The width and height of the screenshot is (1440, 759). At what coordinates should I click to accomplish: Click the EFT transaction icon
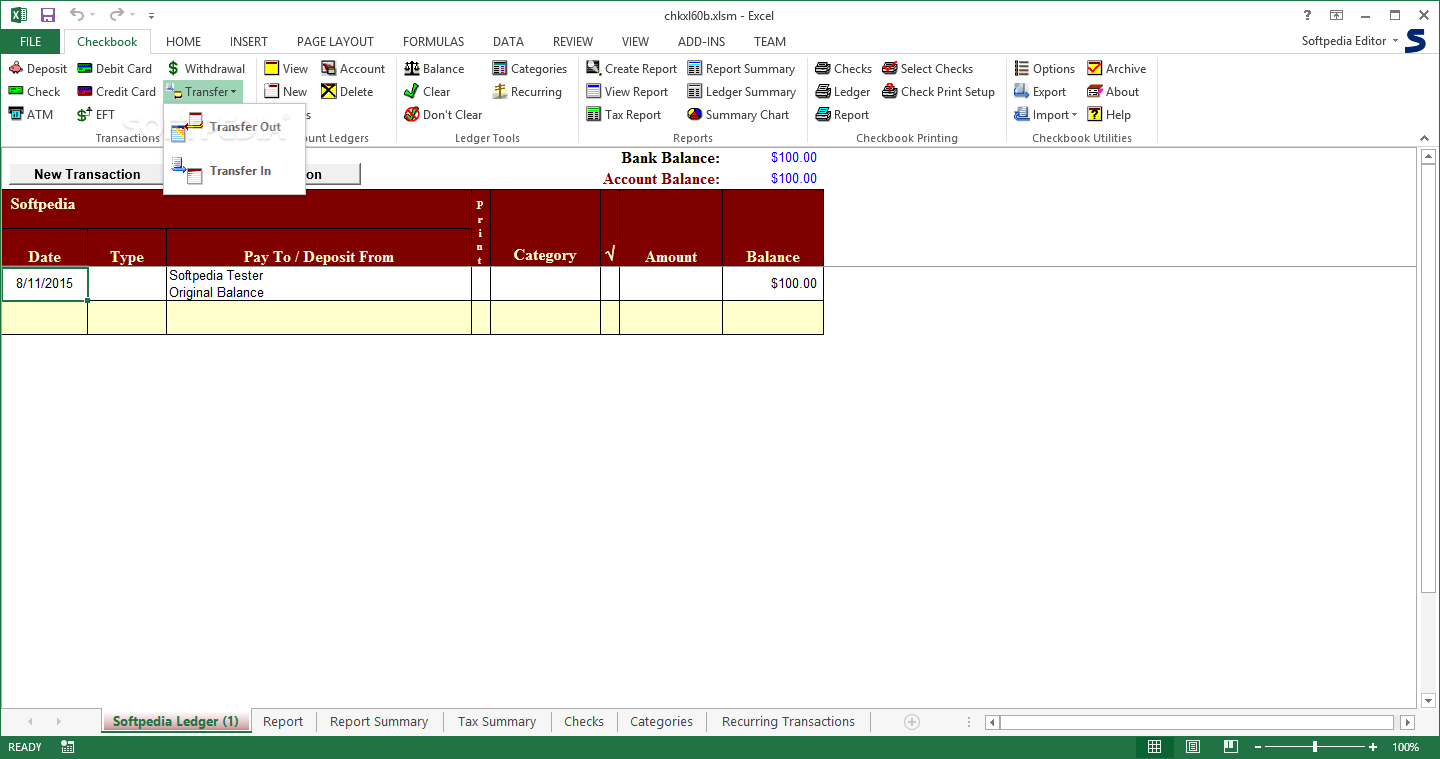coord(85,115)
